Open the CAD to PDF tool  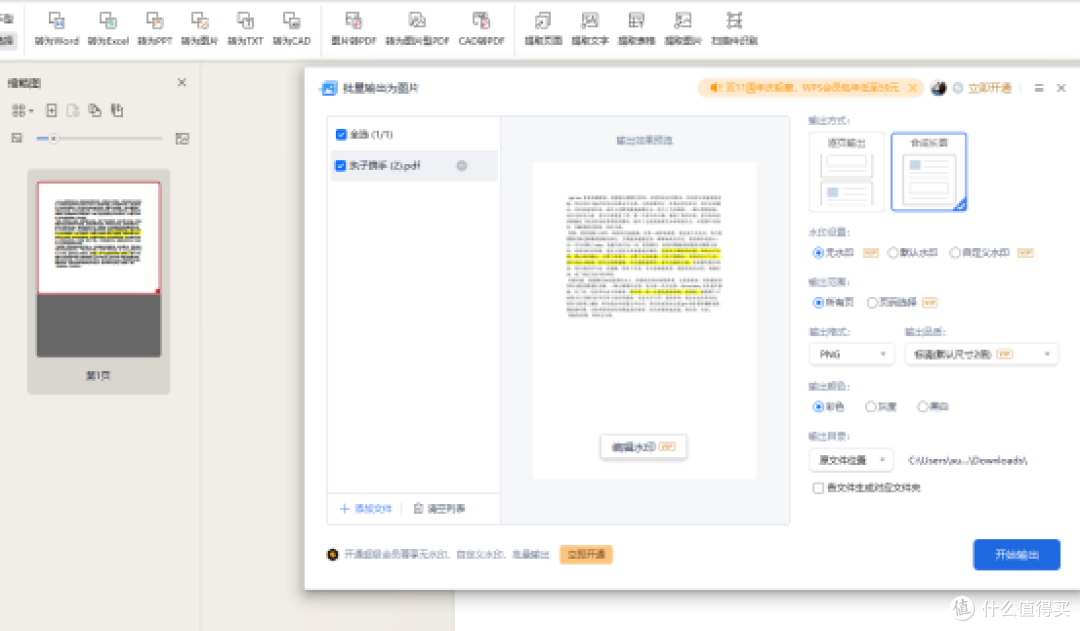tap(481, 28)
